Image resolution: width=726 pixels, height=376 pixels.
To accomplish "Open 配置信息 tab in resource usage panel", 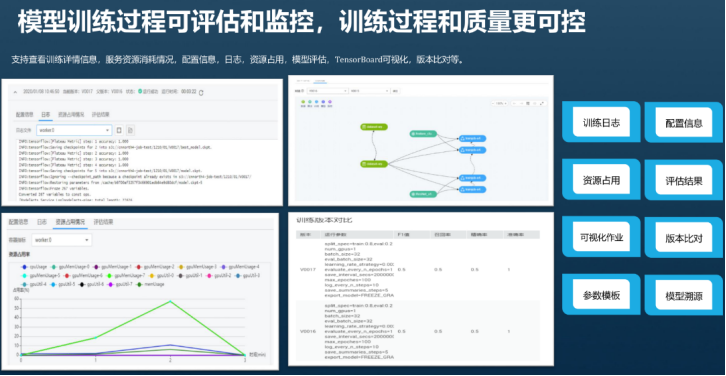I will tap(19, 222).
